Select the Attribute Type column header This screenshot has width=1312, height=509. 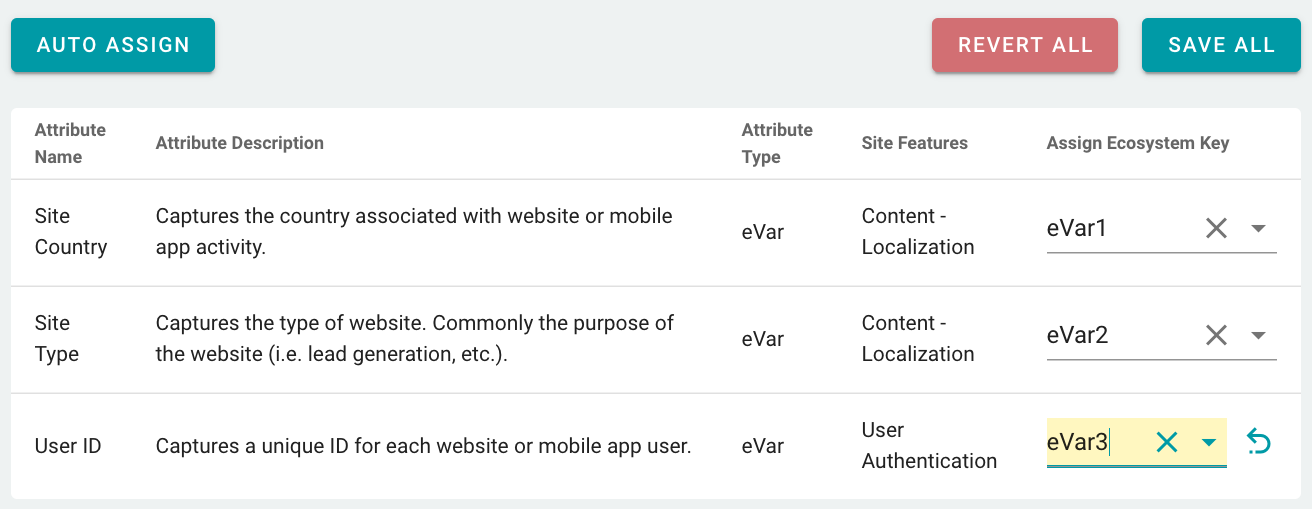(777, 143)
